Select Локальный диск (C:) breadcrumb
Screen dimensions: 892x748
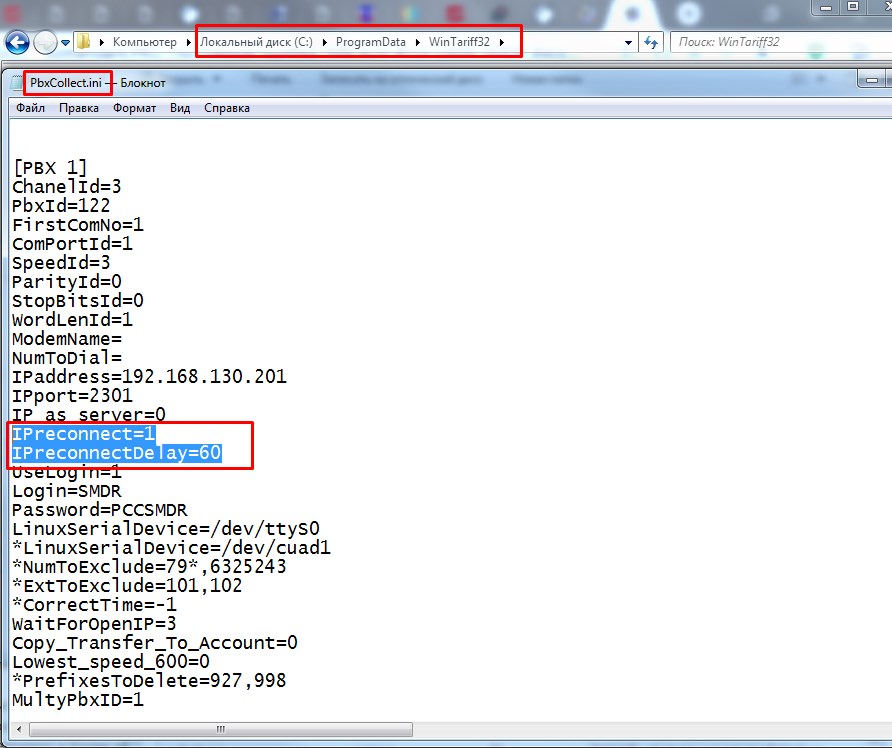257,42
